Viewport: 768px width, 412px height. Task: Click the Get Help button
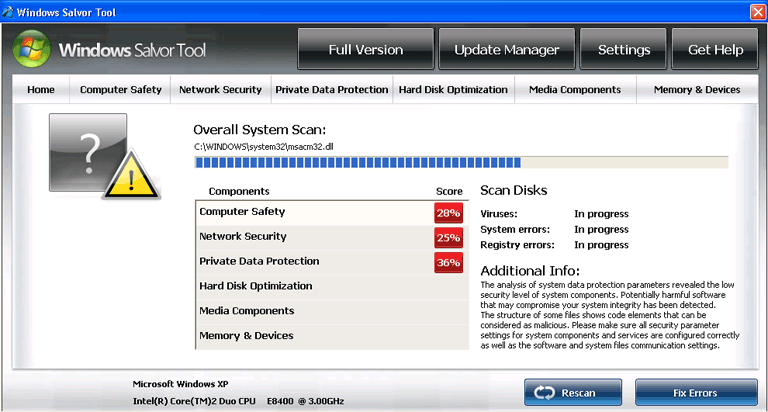click(715, 50)
